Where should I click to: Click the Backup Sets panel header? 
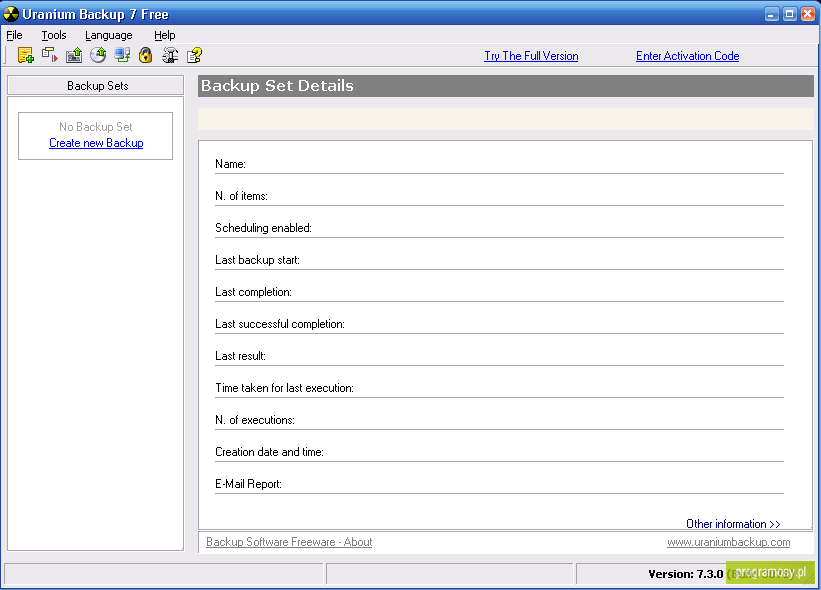[x=96, y=85]
